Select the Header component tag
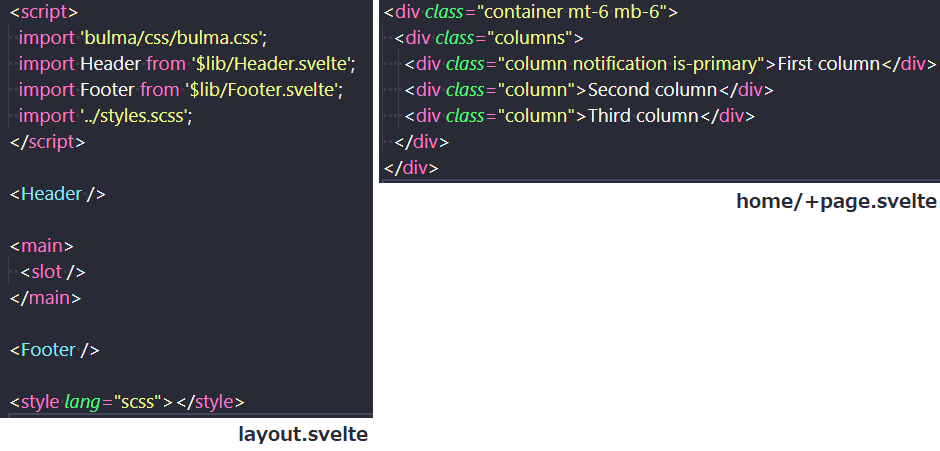 click(x=58, y=194)
